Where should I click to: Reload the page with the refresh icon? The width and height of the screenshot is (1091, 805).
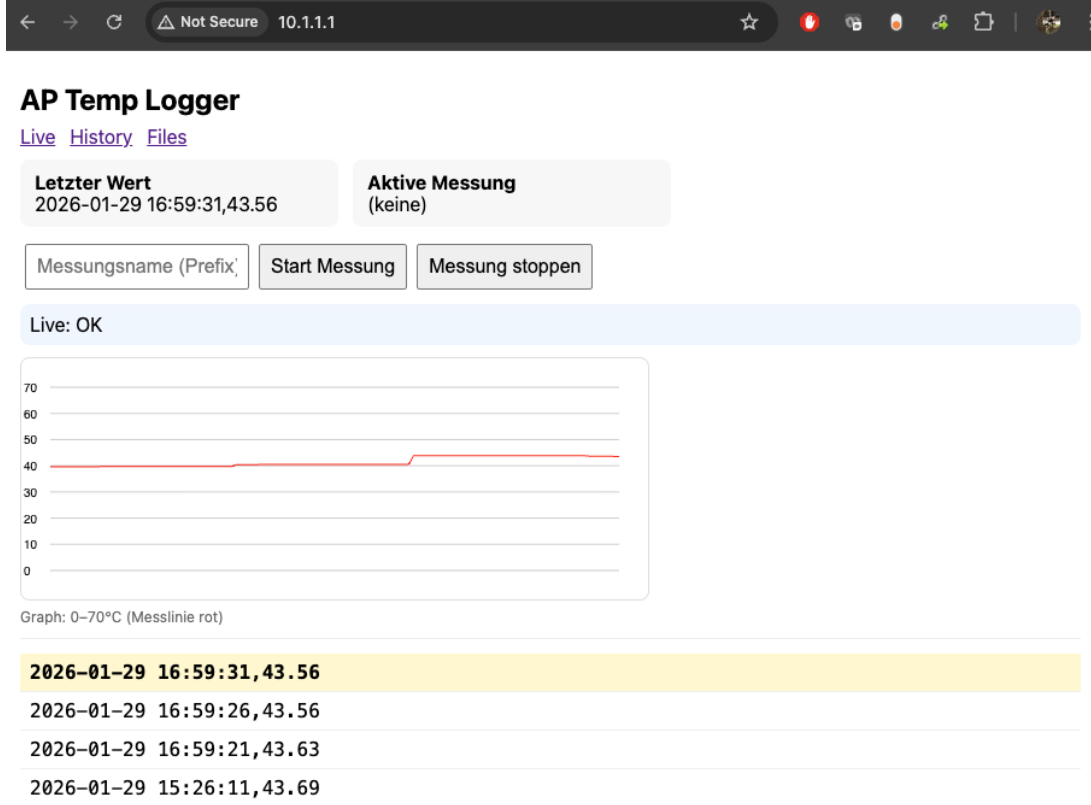(x=114, y=22)
